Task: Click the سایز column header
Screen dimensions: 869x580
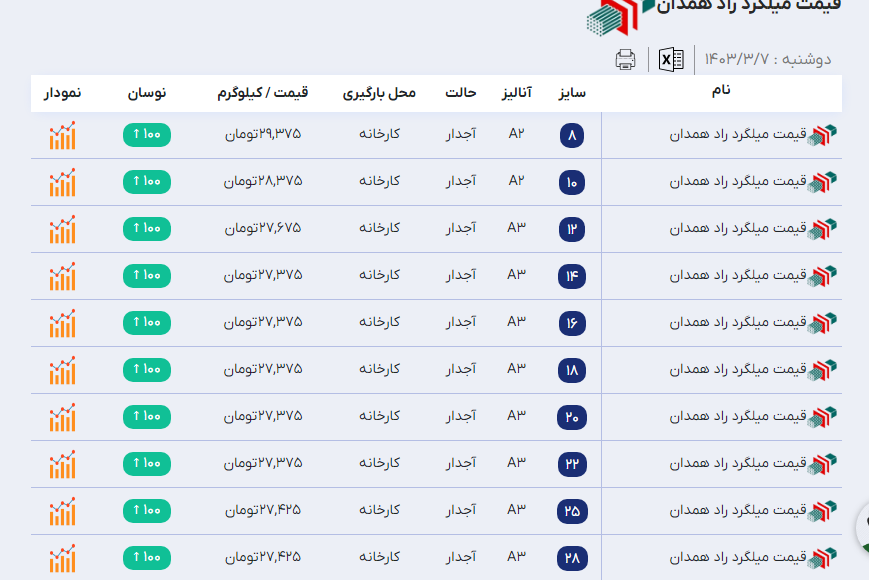Action: click(571, 93)
